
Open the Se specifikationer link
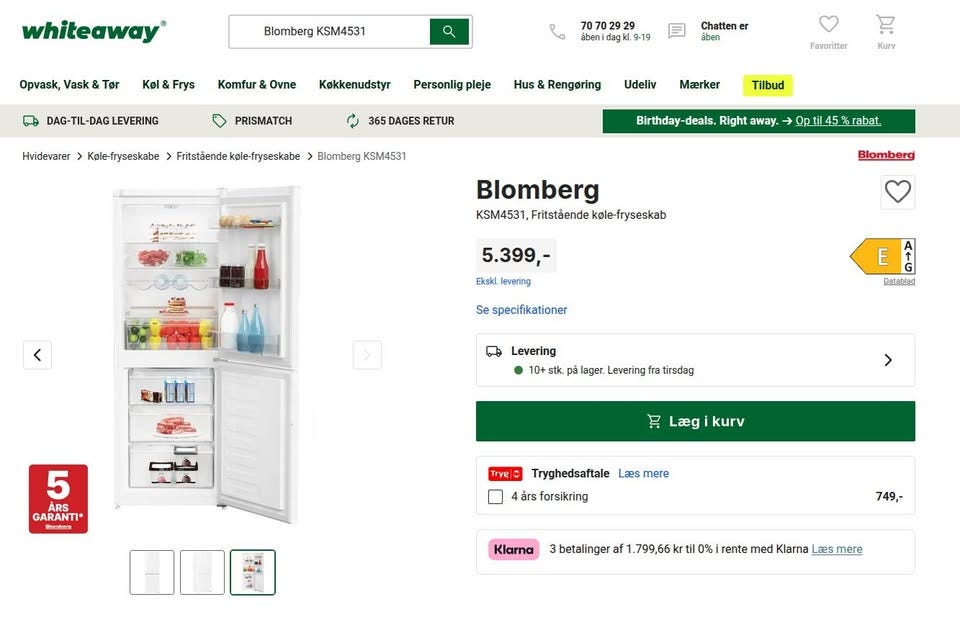point(521,310)
